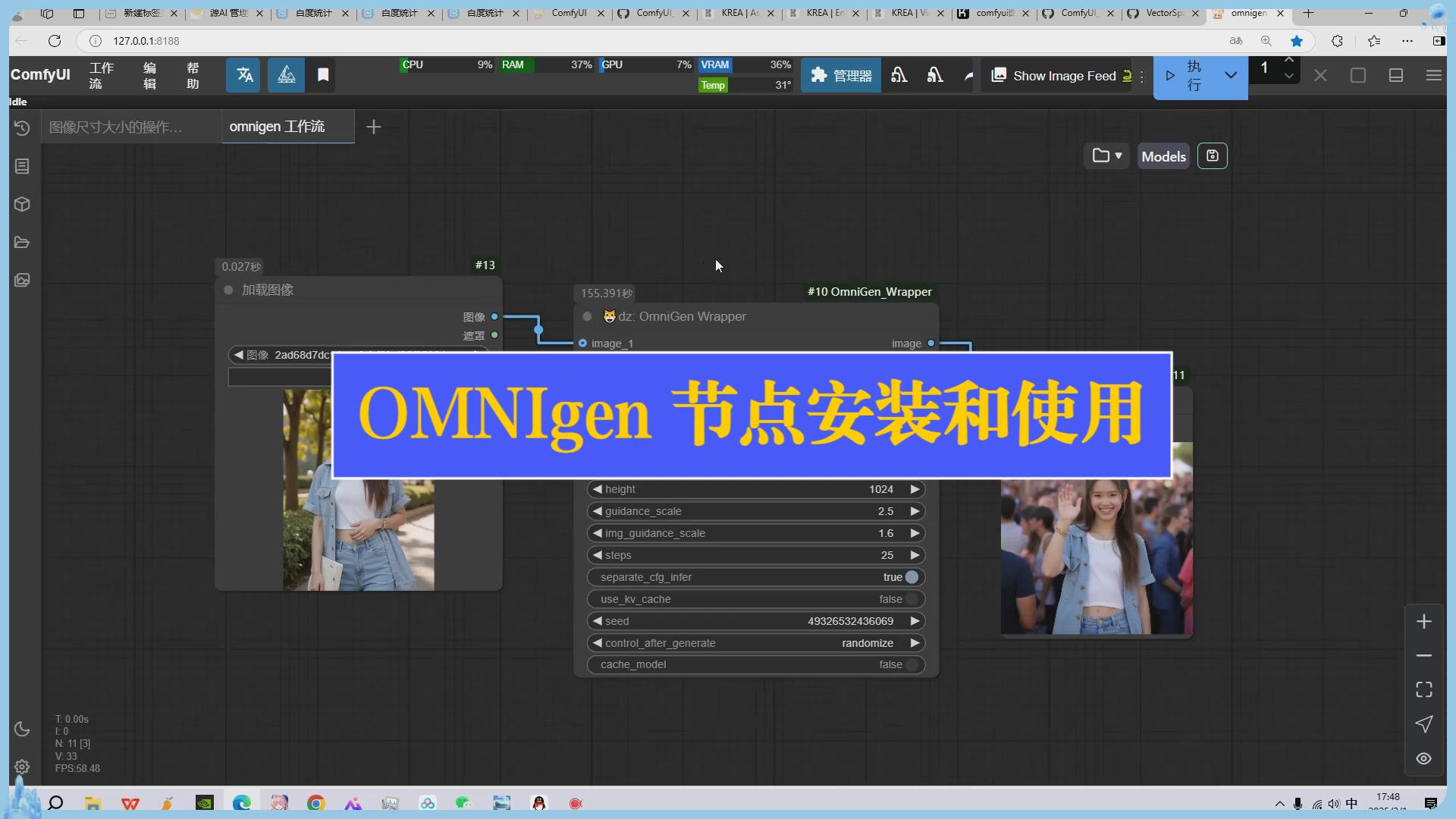Click the browser favorite star icon
This screenshot has width=1456, height=819.
pyautogui.click(x=1297, y=41)
